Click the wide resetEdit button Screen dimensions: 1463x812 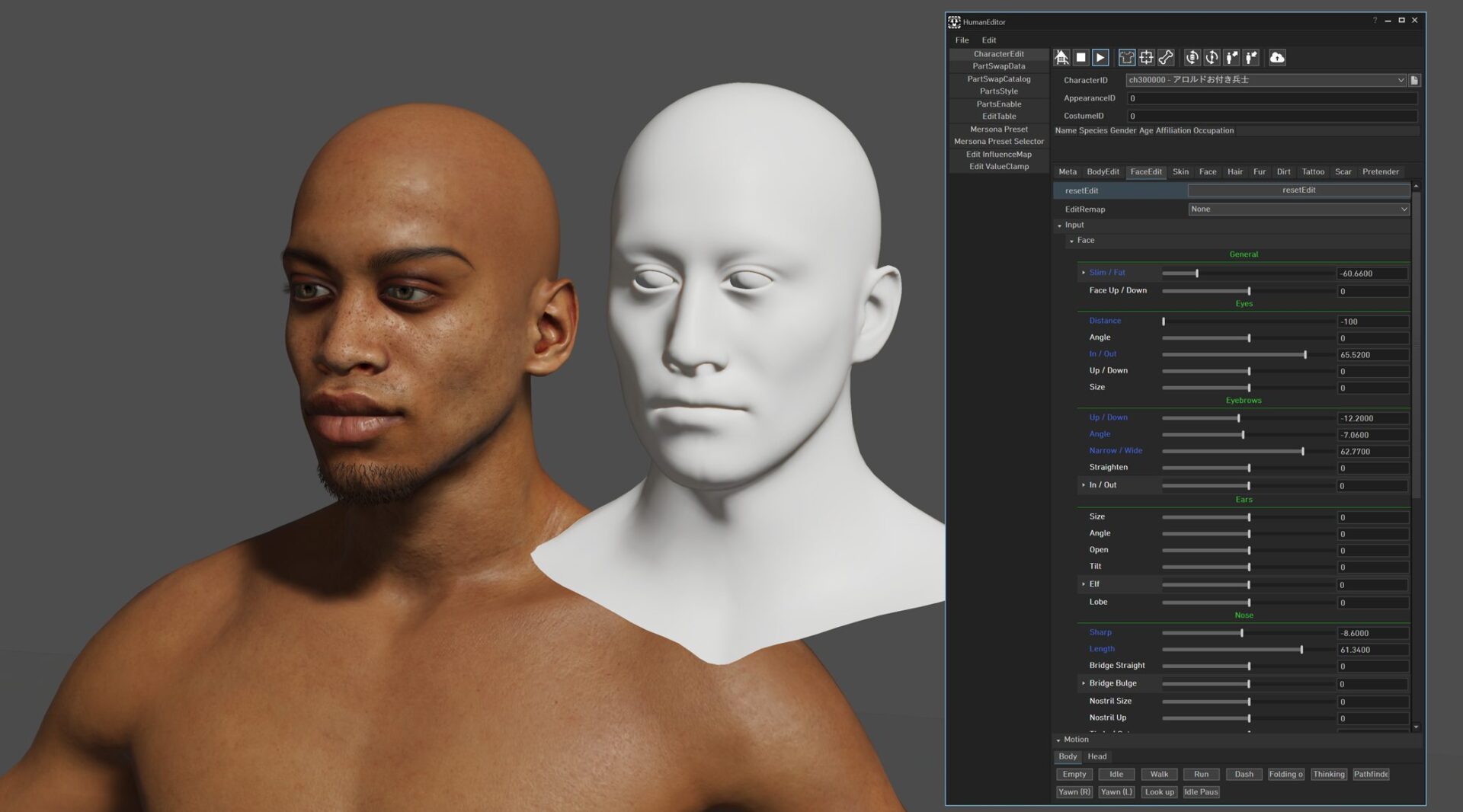pos(1298,190)
